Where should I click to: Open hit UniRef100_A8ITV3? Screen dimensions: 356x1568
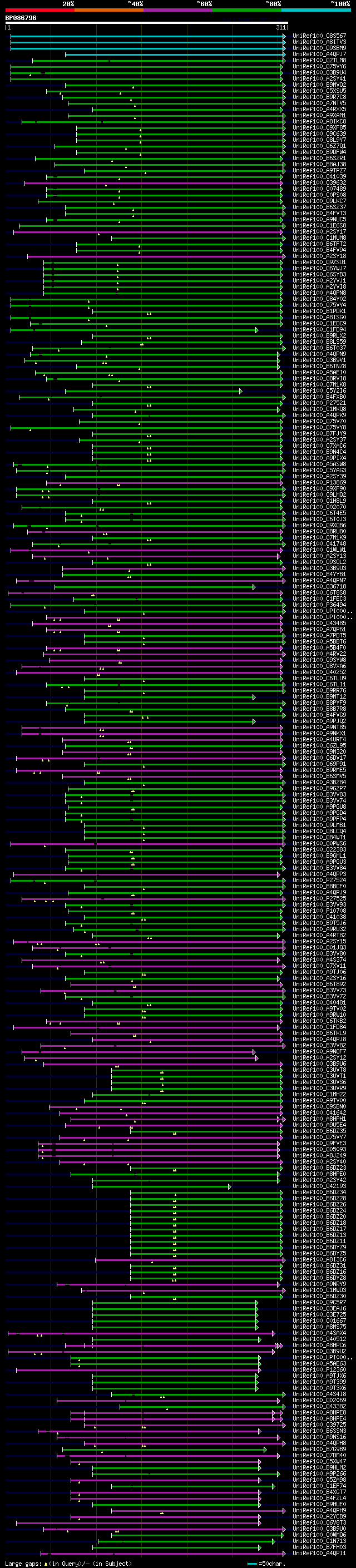(319, 42)
